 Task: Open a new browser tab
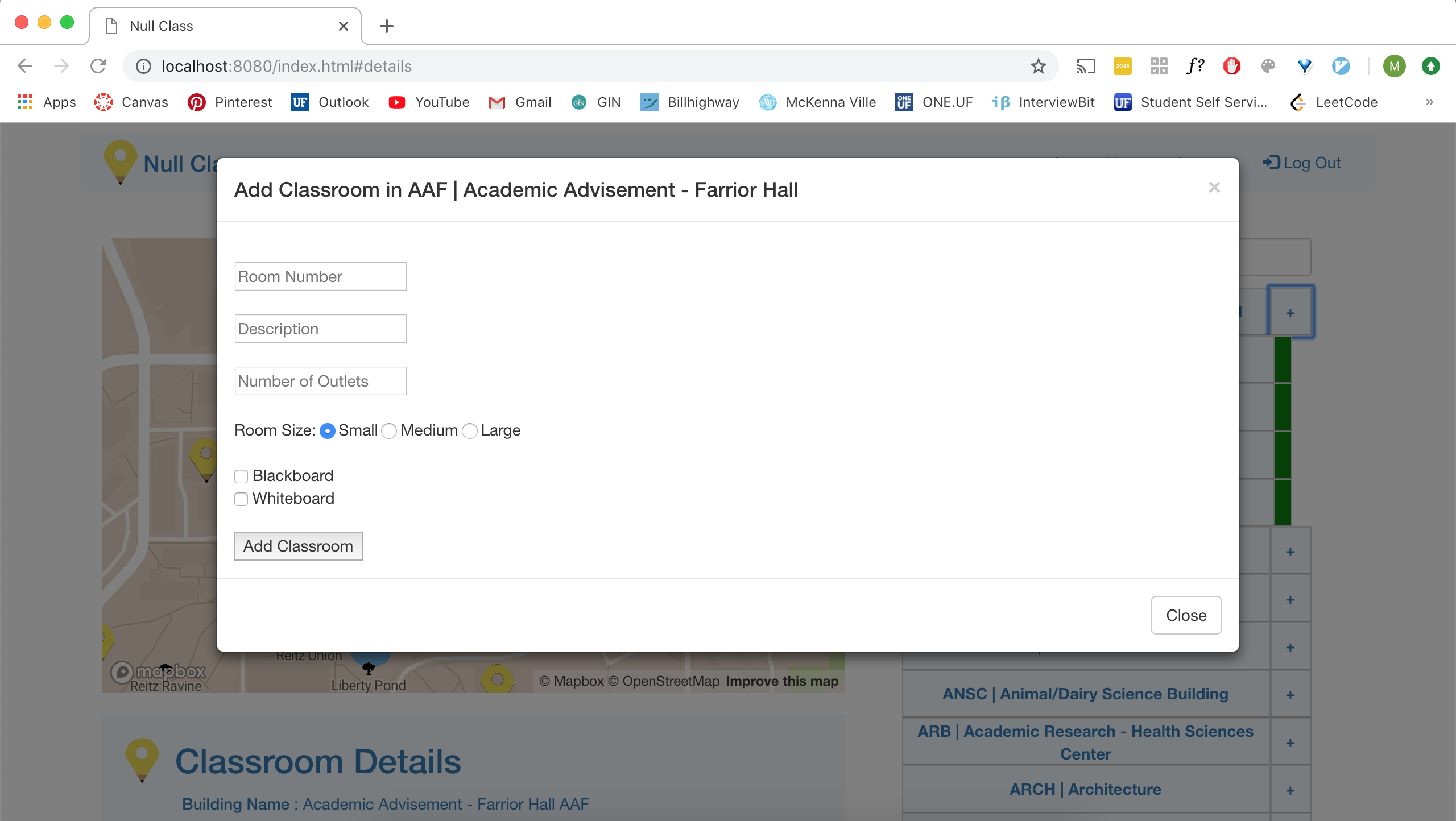(x=386, y=26)
